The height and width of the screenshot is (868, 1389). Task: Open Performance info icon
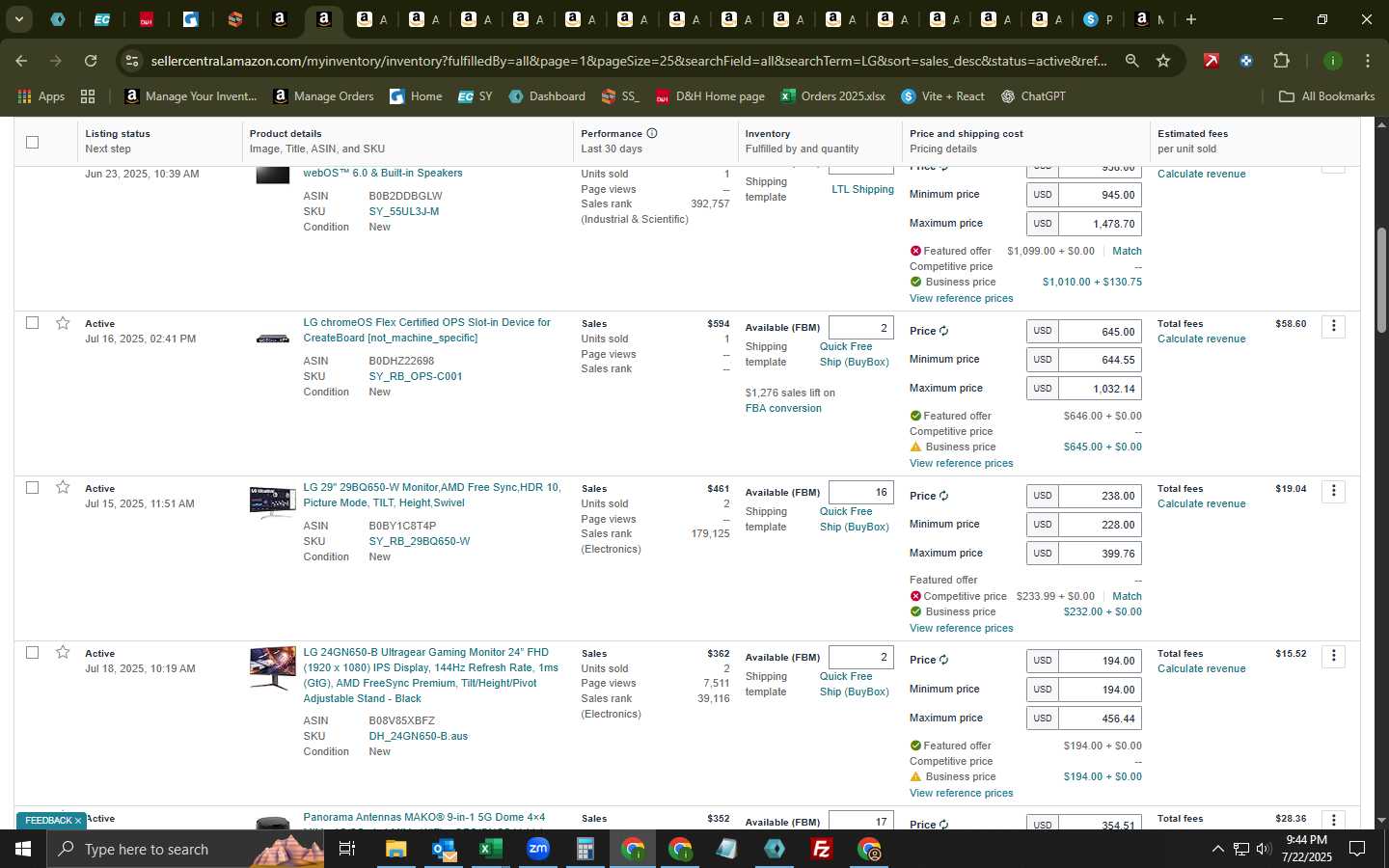(652, 133)
